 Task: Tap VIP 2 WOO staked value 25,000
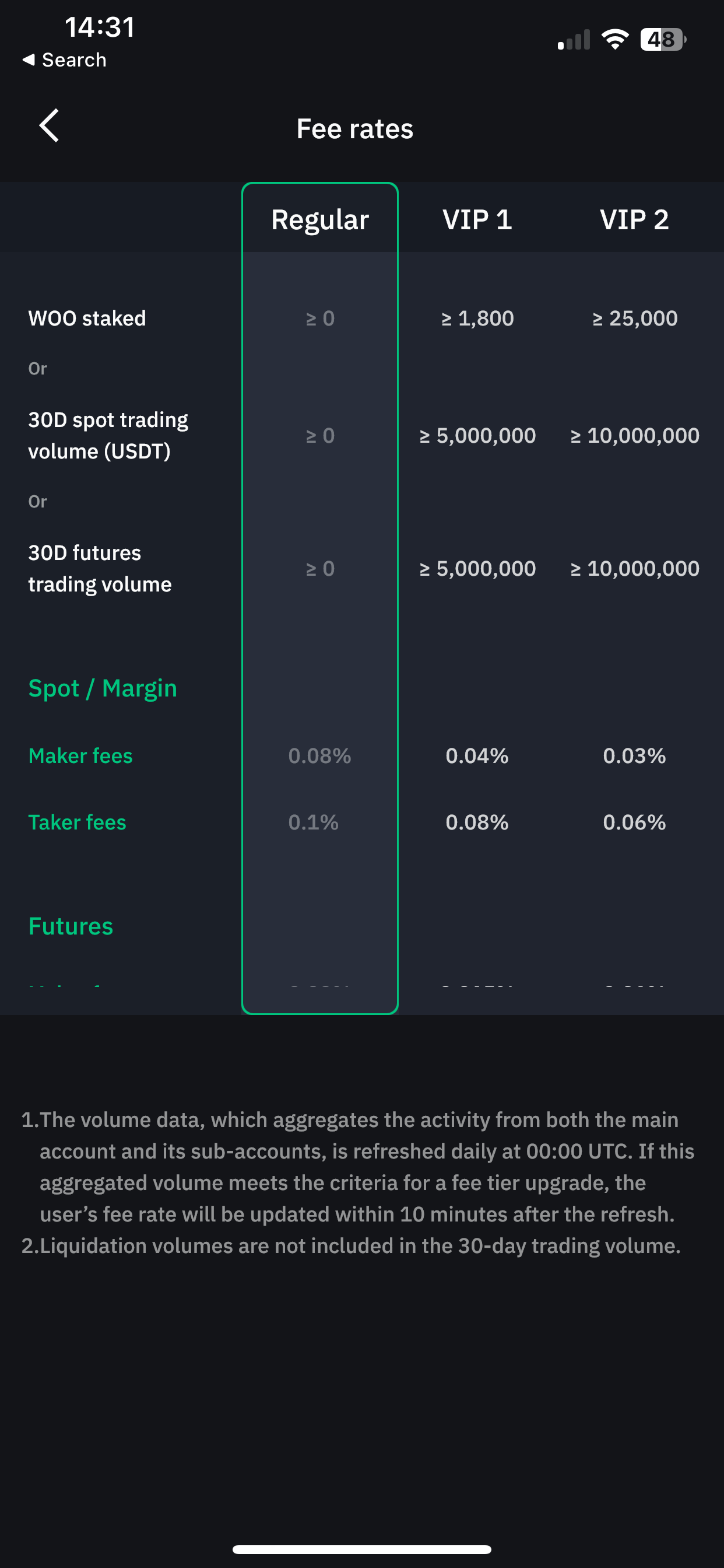635,318
